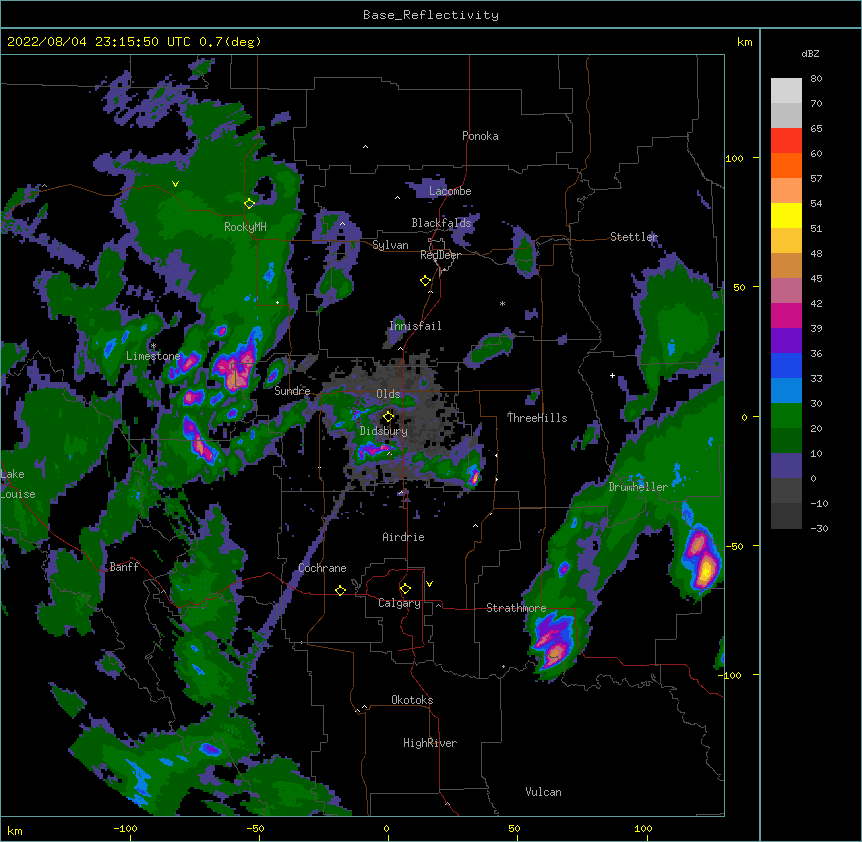862x842 pixels.
Task: Select the light gray 70-80 dBZ swatch
Action: tap(786, 91)
